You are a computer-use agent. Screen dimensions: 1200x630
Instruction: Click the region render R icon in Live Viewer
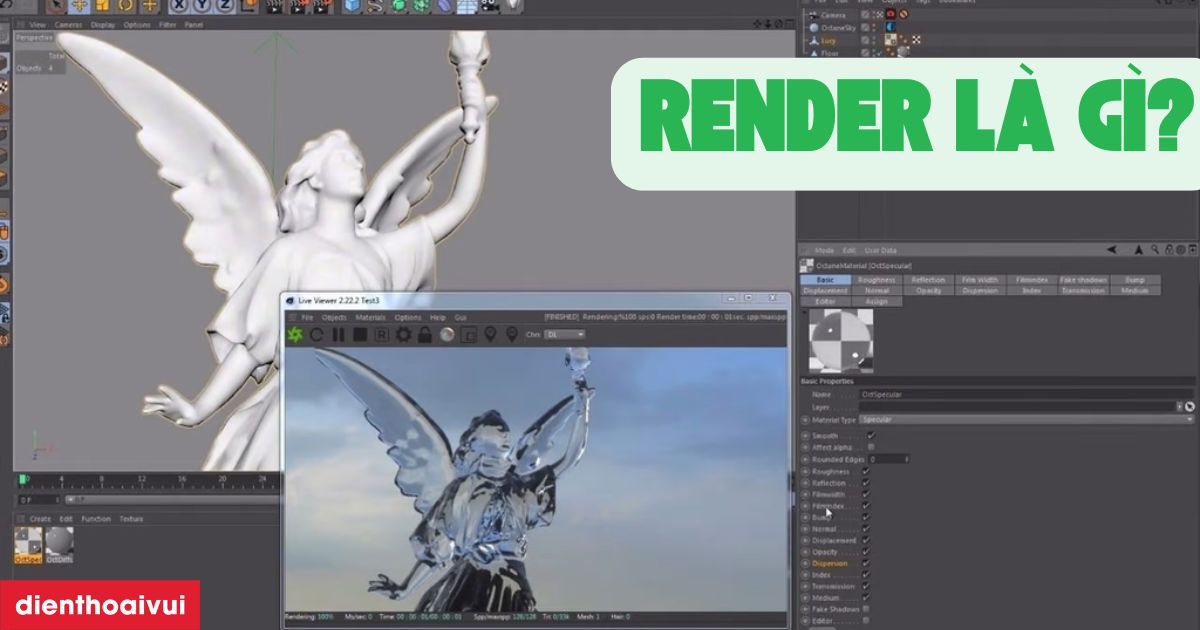(382, 333)
